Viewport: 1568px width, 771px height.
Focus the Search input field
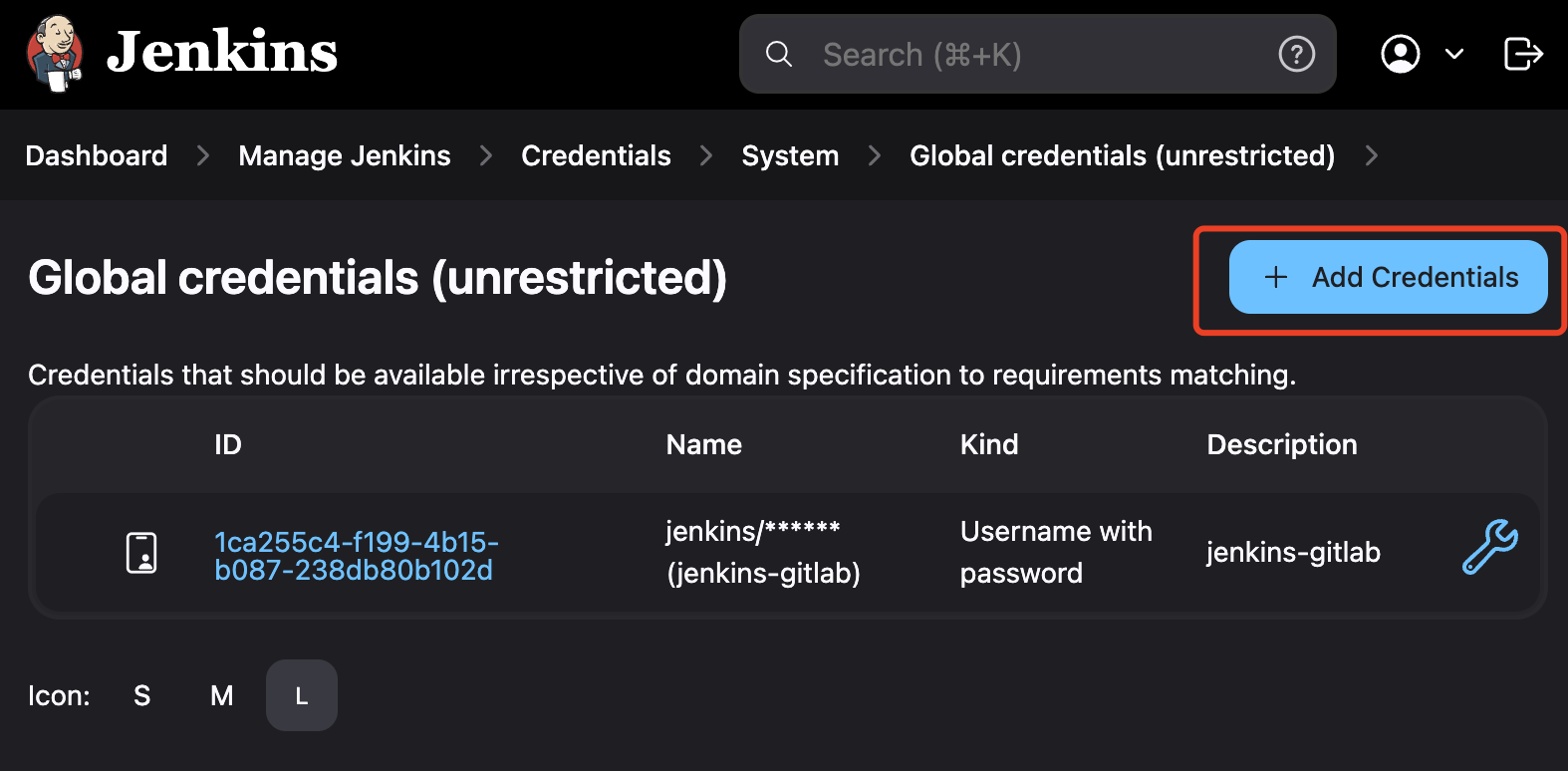1036,54
